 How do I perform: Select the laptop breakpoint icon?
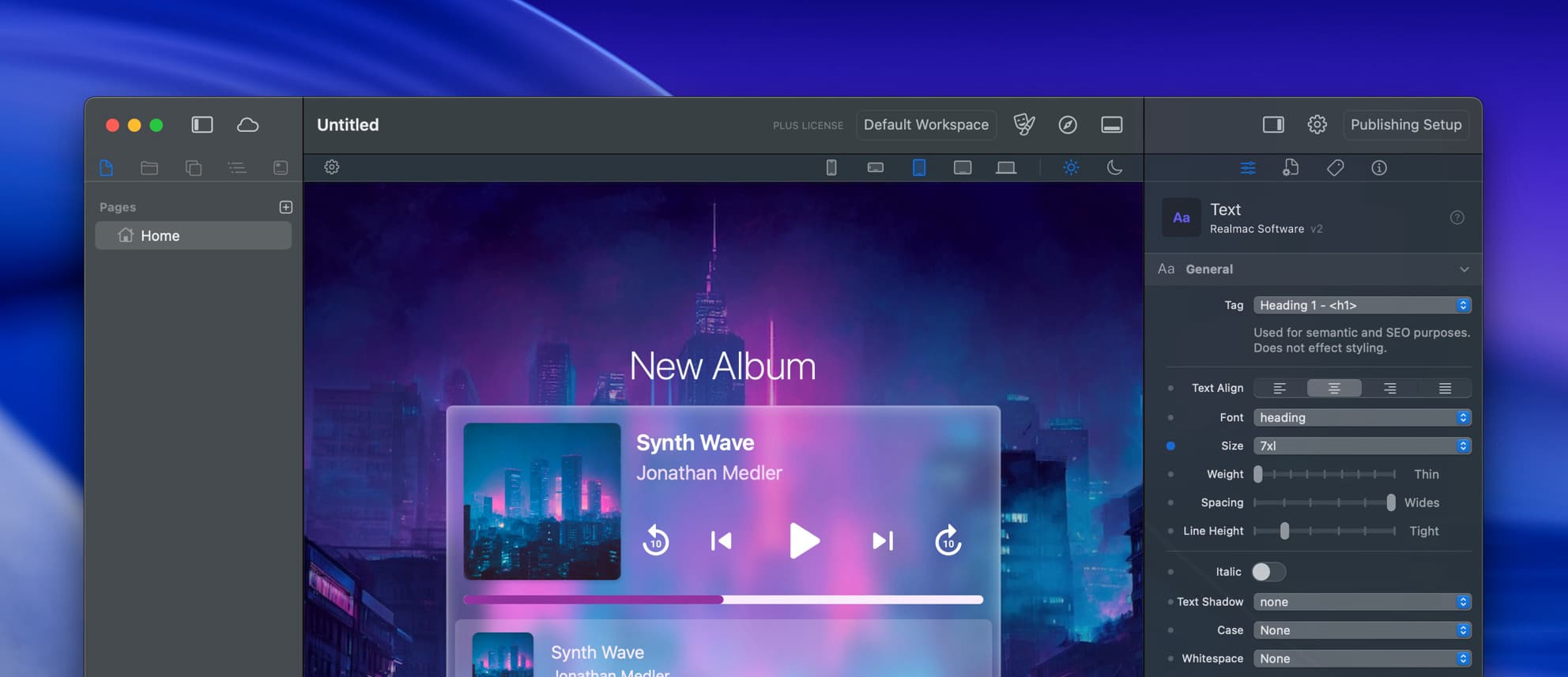1006,167
